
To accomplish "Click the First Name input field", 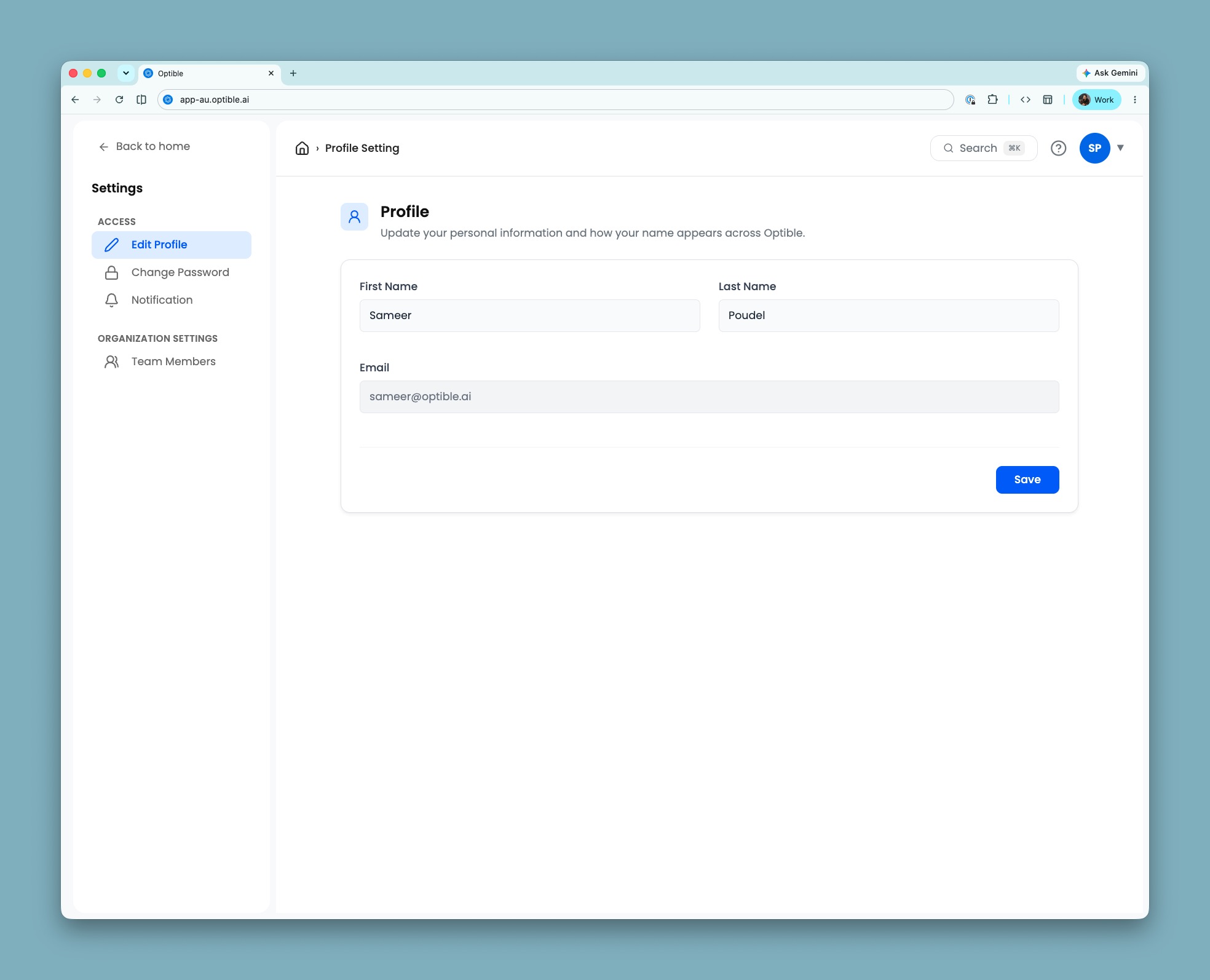I will (530, 315).
